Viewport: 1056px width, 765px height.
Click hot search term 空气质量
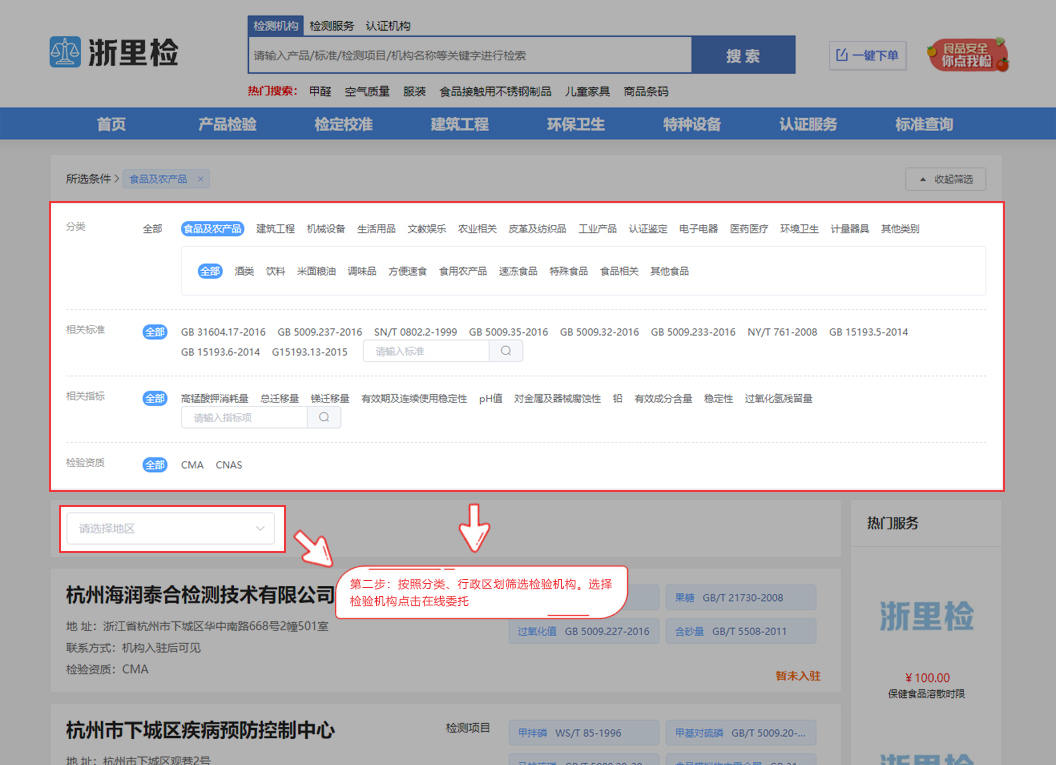(x=367, y=91)
